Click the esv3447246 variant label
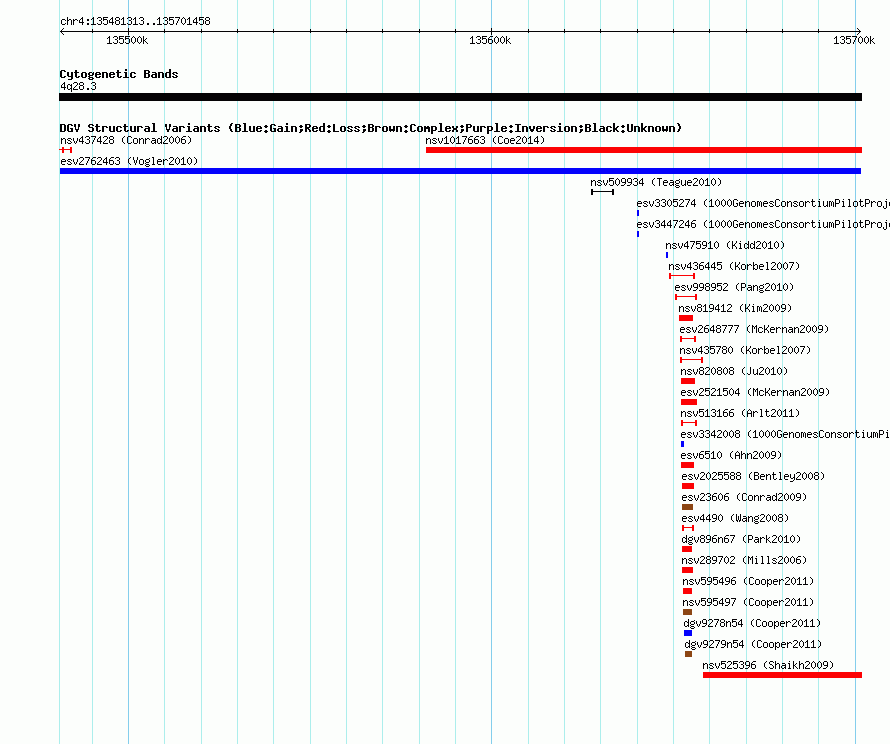The image size is (890, 744). click(x=763, y=224)
